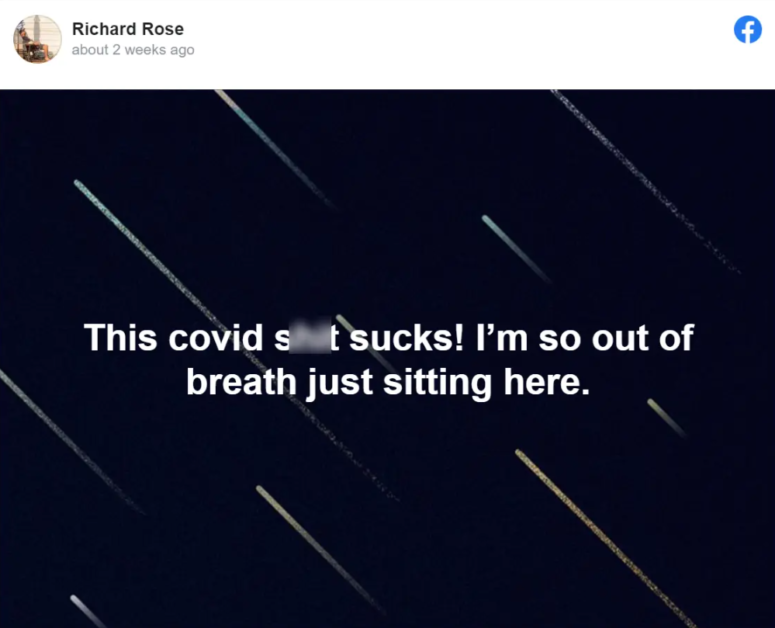Click the word 'sitting' in the post

437,383
